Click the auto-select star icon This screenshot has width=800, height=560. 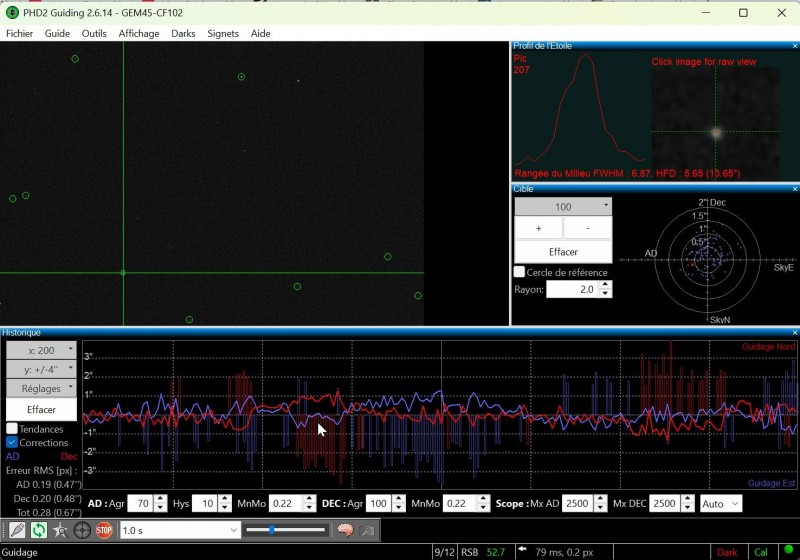[x=61, y=530]
